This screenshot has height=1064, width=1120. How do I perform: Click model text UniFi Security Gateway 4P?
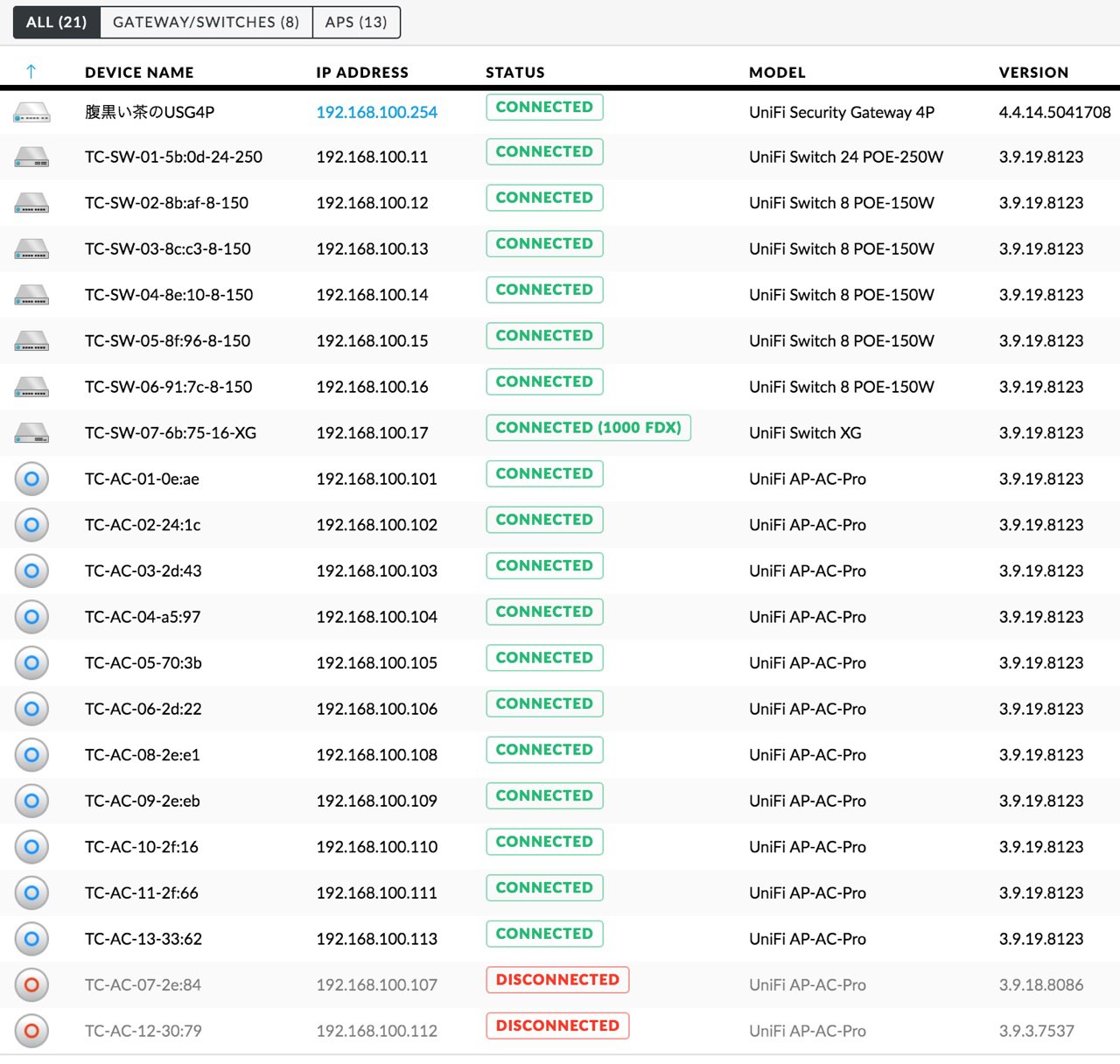(842, 112)
